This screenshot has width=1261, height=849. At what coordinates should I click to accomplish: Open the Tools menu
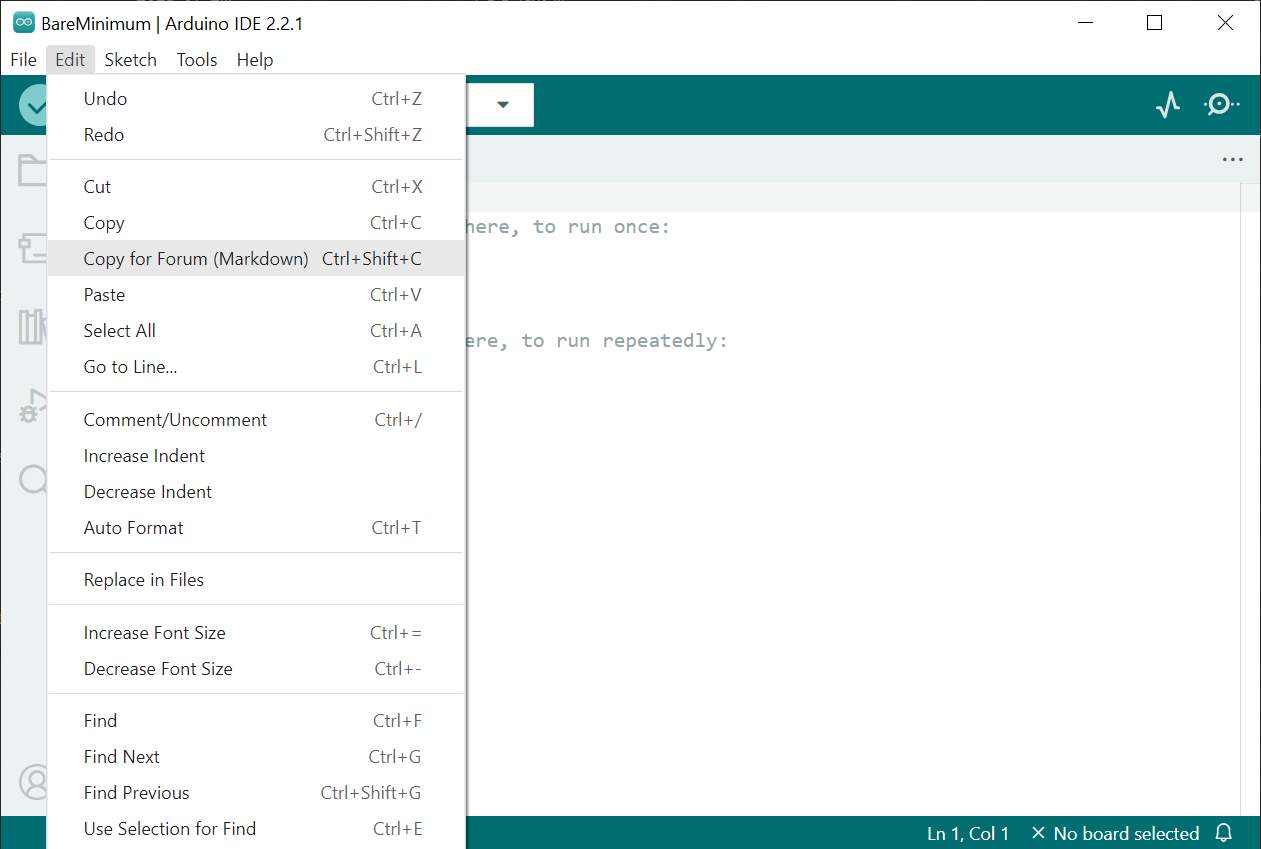(x=197, y=60)
